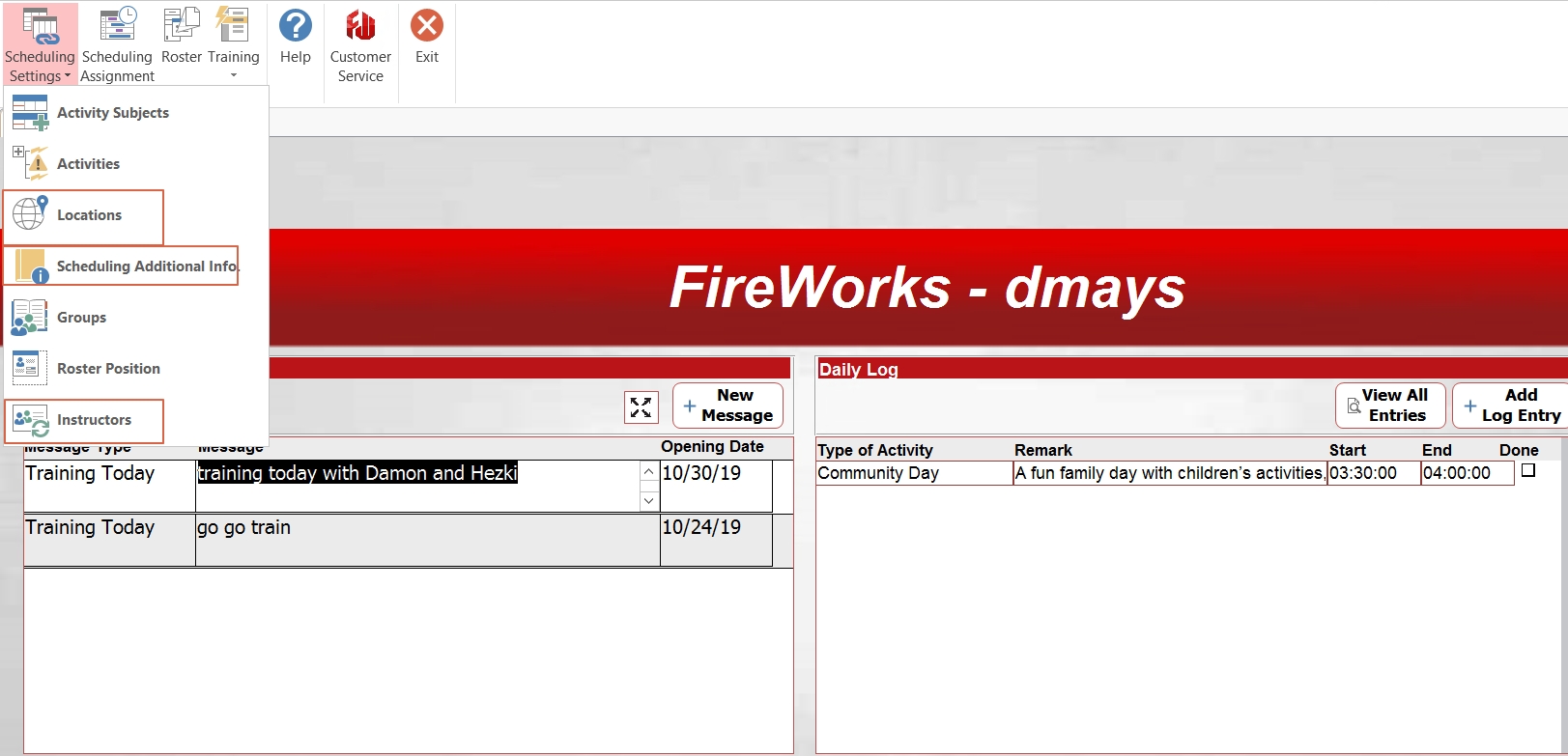Image resolution: width=1568 pixels, height=756 pixels.
Task: Expand the Scheduling Settings dropdown arrow
Action: point(68,76)
